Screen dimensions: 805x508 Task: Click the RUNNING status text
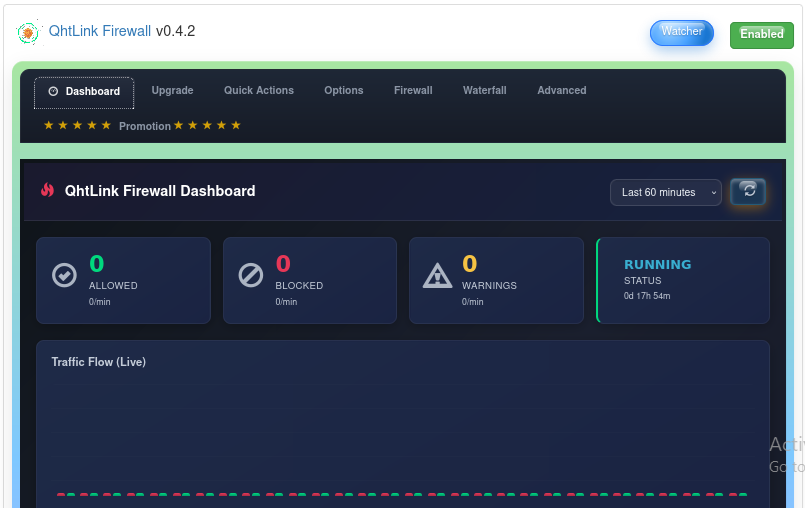tap(658, 265)
